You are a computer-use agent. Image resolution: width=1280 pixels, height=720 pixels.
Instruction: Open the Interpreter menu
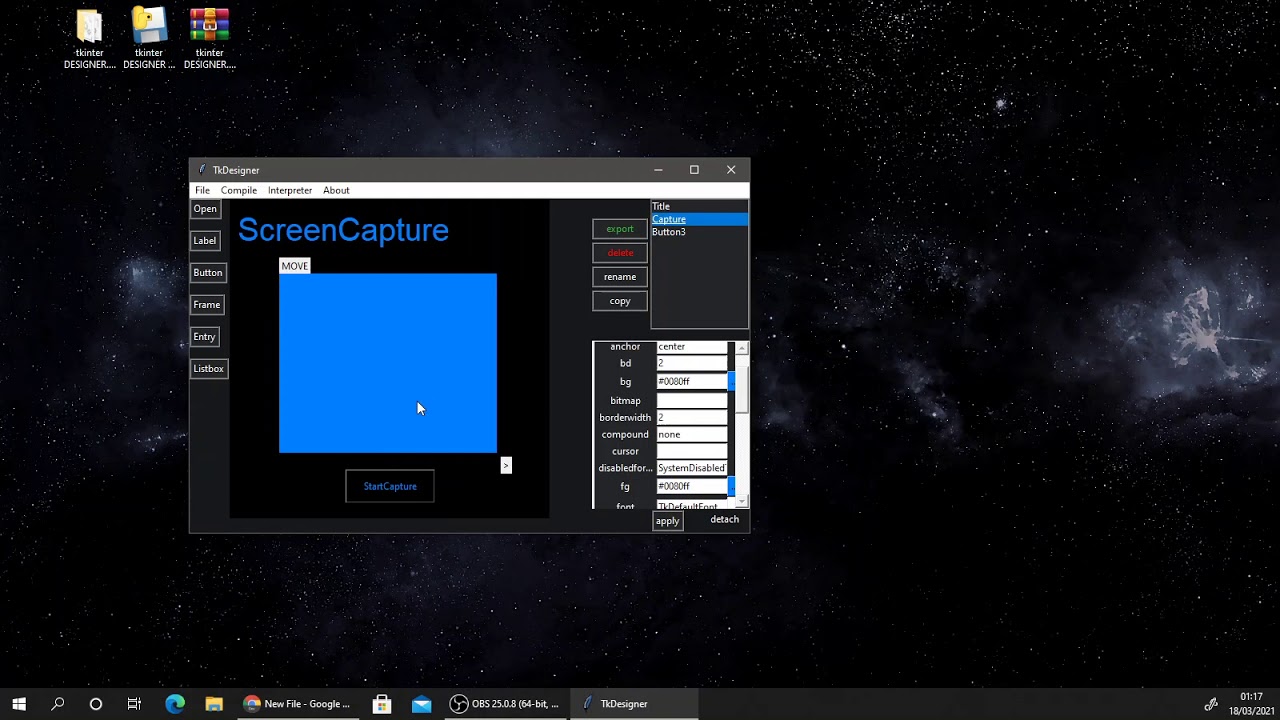[290, 190]
